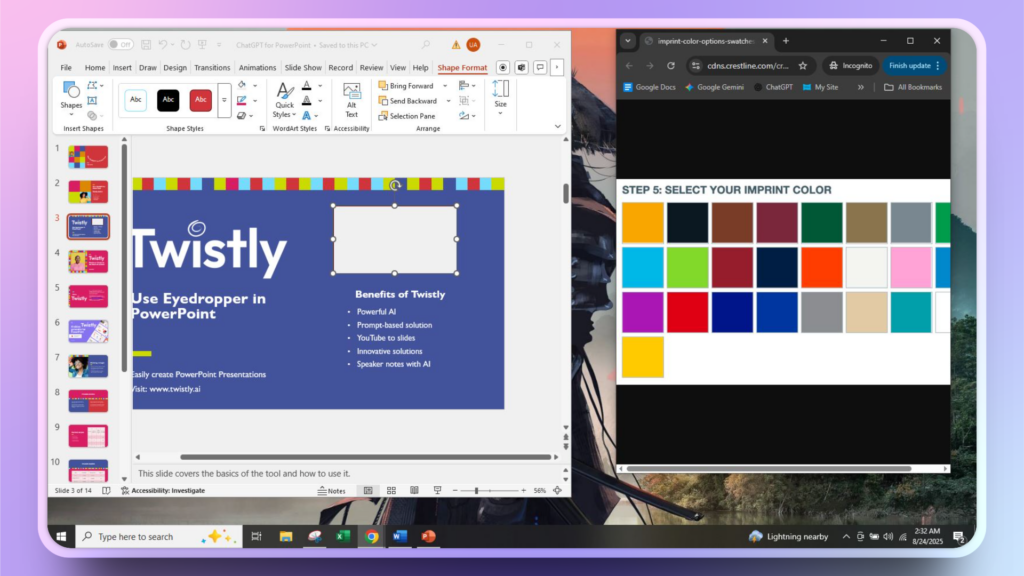
Task: Open Chrome tab search dropdown
Action: 628,40
